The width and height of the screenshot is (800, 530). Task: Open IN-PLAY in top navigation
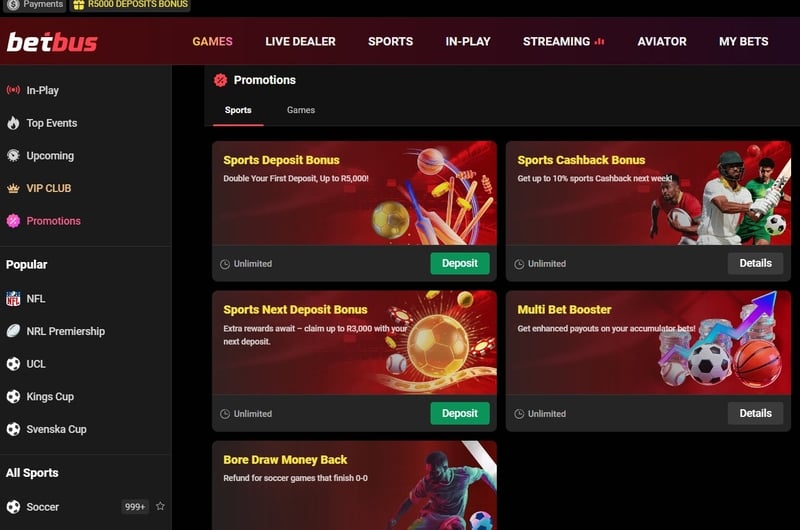[x=468, y=41]
